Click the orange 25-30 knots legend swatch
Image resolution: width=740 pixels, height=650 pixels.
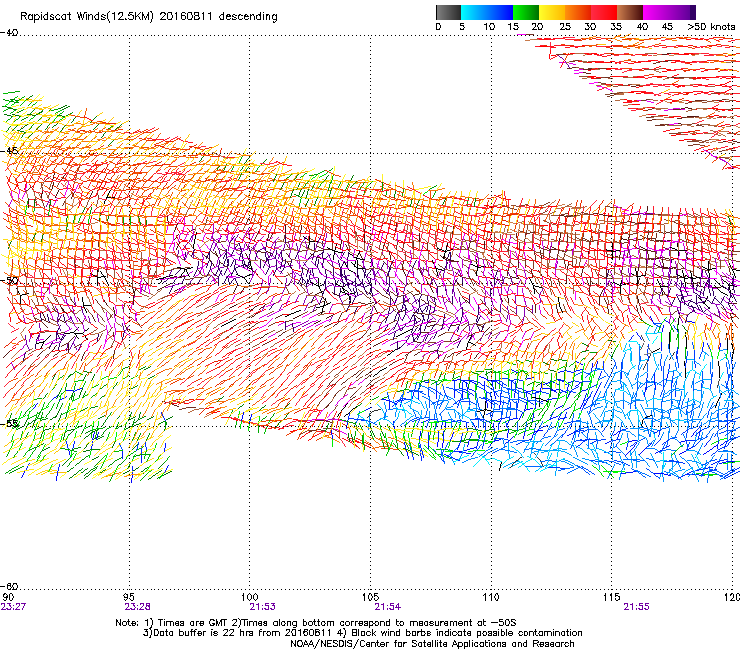pyautogui.click(x=578, y=12)
